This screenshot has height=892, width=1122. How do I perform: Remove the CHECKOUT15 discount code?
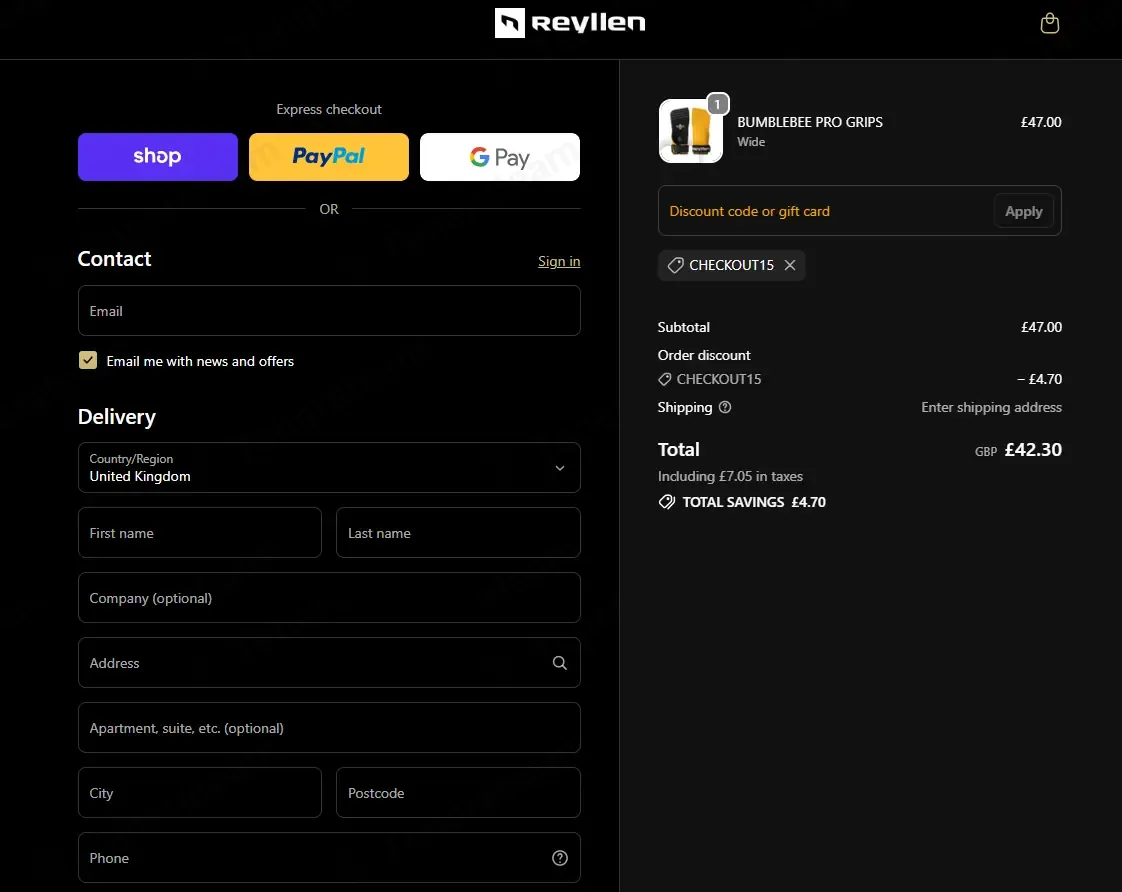tap(790, 265)
